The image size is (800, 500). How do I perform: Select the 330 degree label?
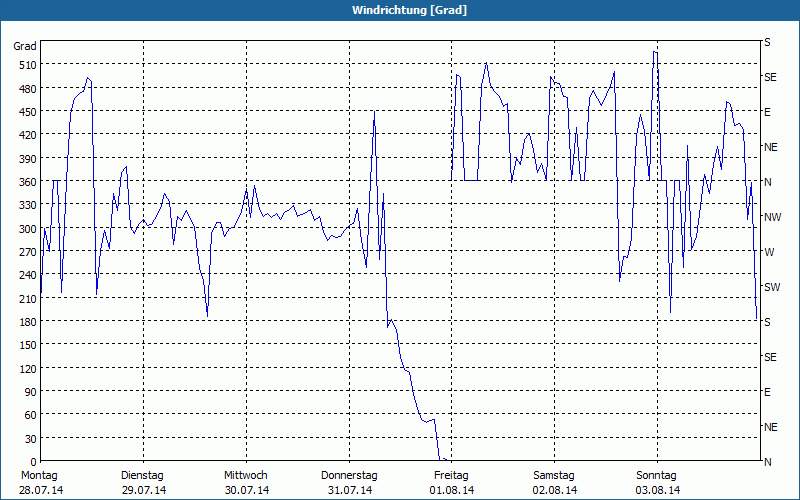28,205
